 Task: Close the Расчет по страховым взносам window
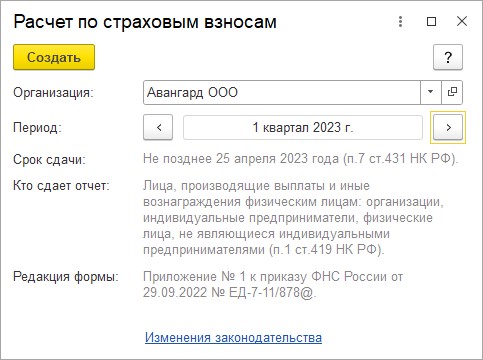(462, 22)
